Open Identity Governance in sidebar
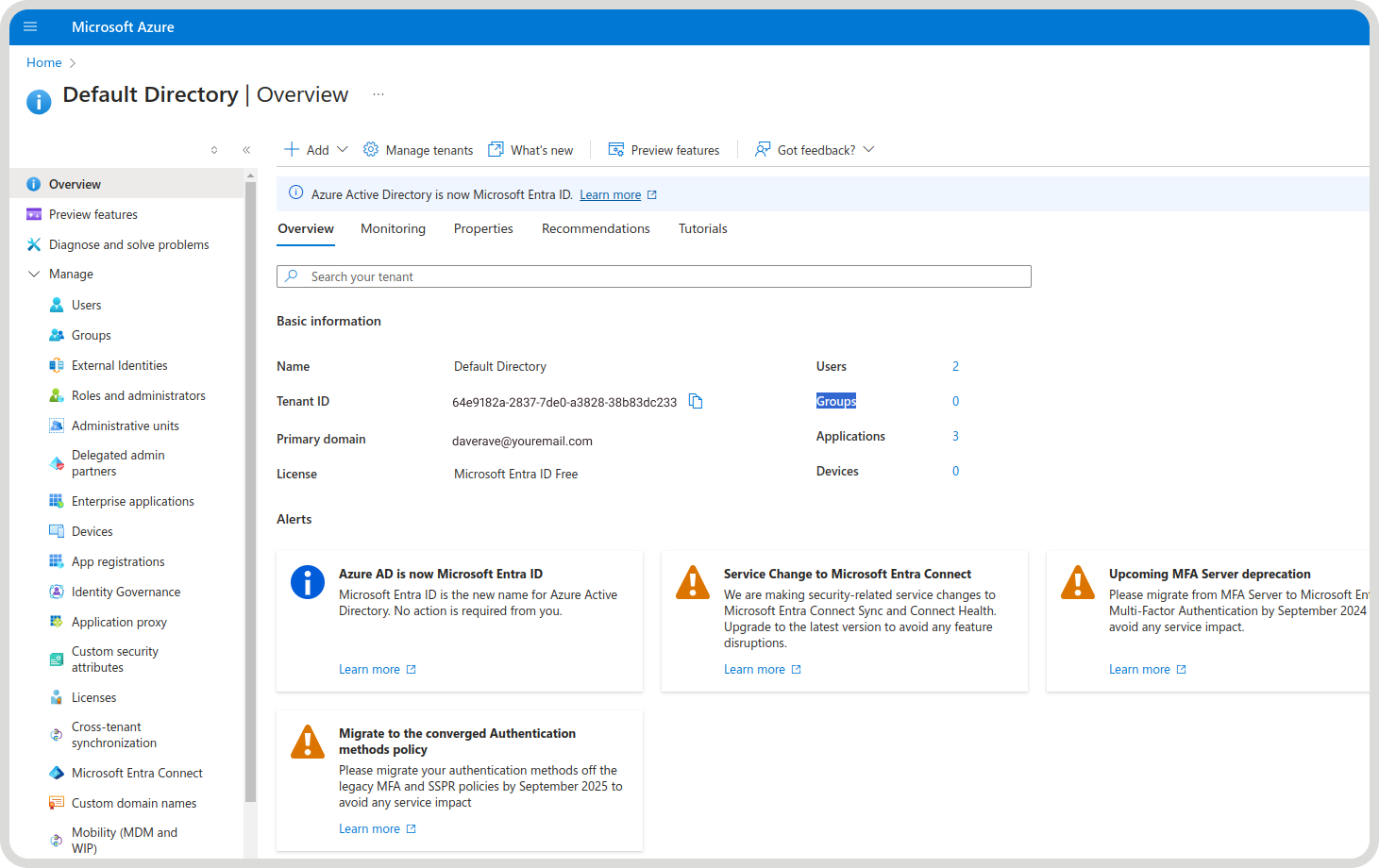The width and height of the screenshot is (1379, 868). pyautogui.click(x=126, y=592)
